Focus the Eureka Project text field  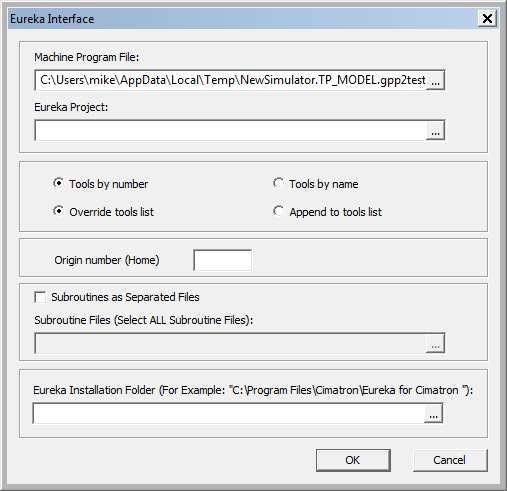(x=230, y=130)
